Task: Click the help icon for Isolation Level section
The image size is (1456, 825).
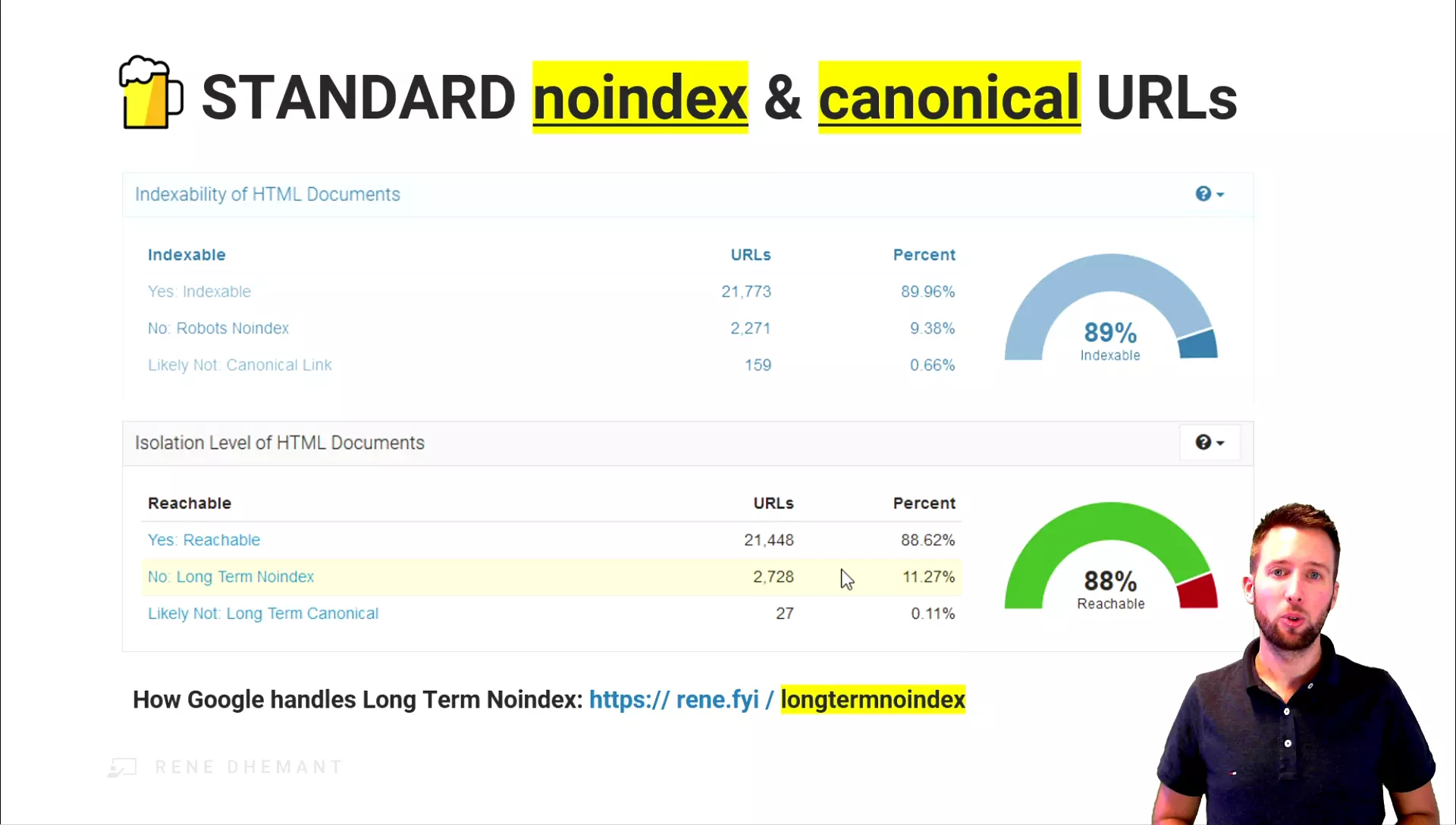Action: (x=1203, y=442)
